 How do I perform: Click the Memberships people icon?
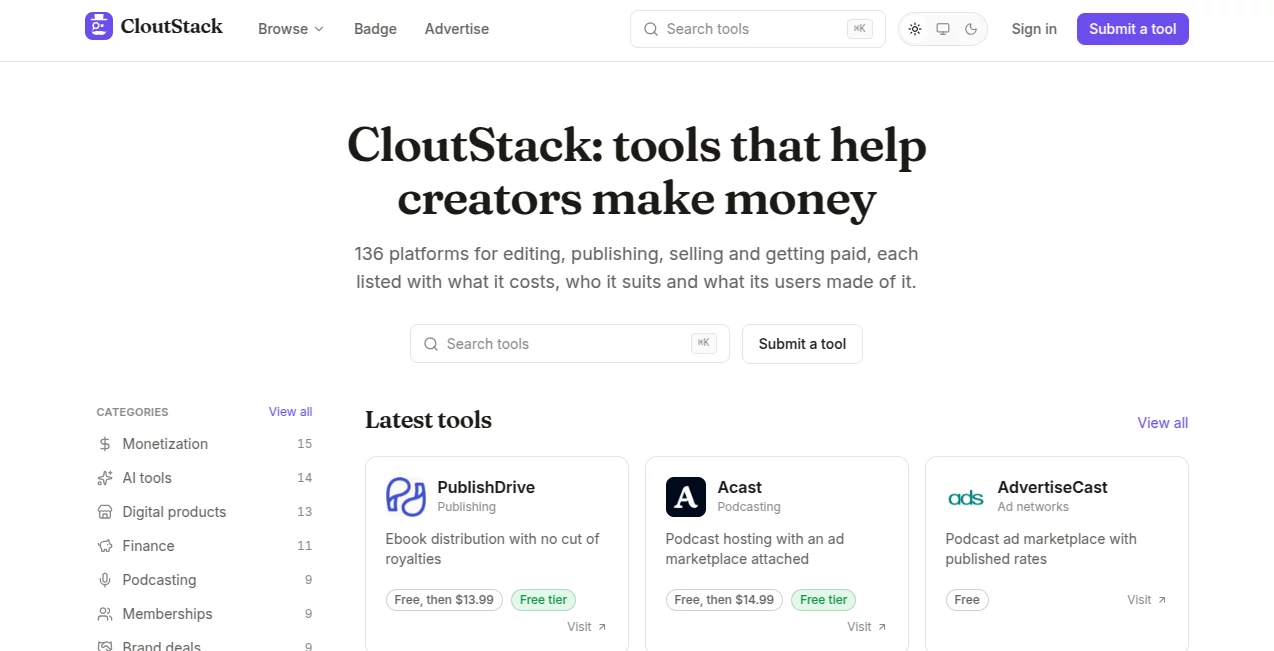(x=105, y=614)
